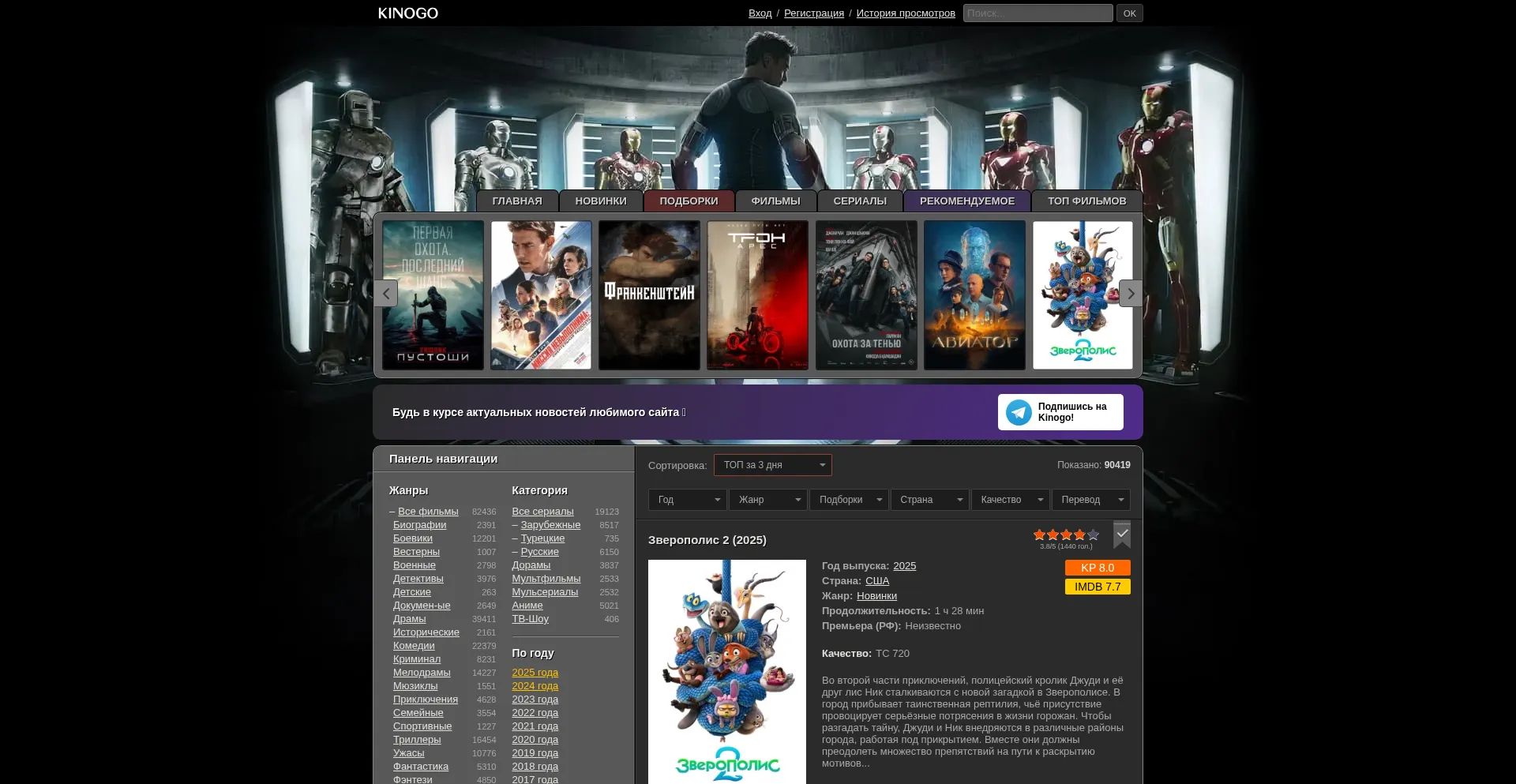This screenshot has height=784, width=1516.
Task: Click the OK search button
Action: point(1130,13)
